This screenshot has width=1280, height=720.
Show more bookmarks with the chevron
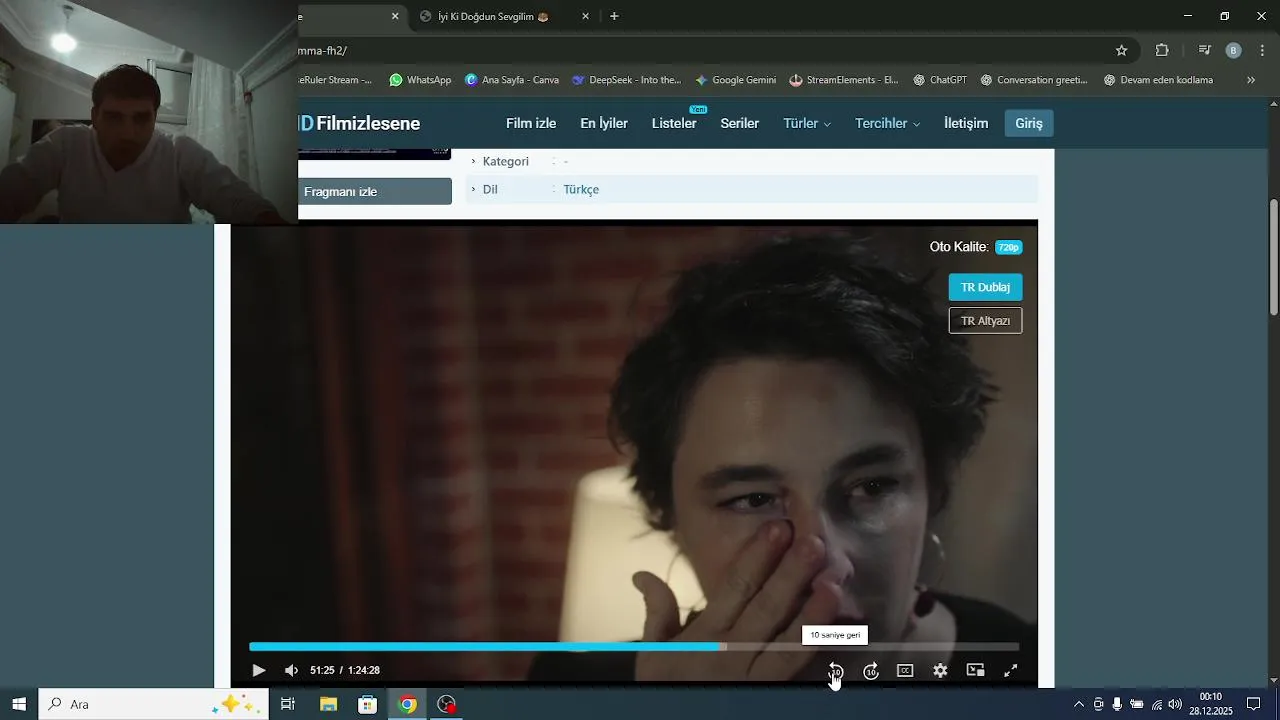(1251, 80)
